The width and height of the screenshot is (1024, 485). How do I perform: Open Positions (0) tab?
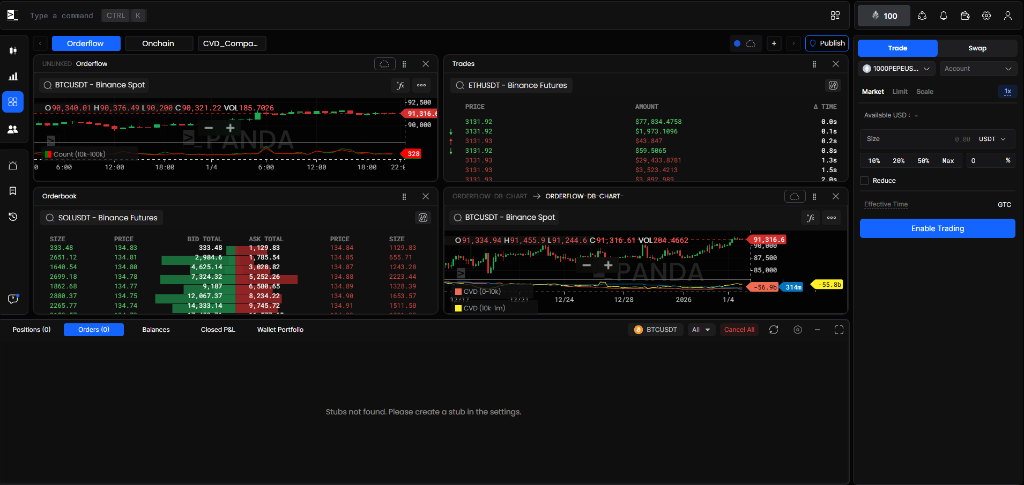pos(31,330)
